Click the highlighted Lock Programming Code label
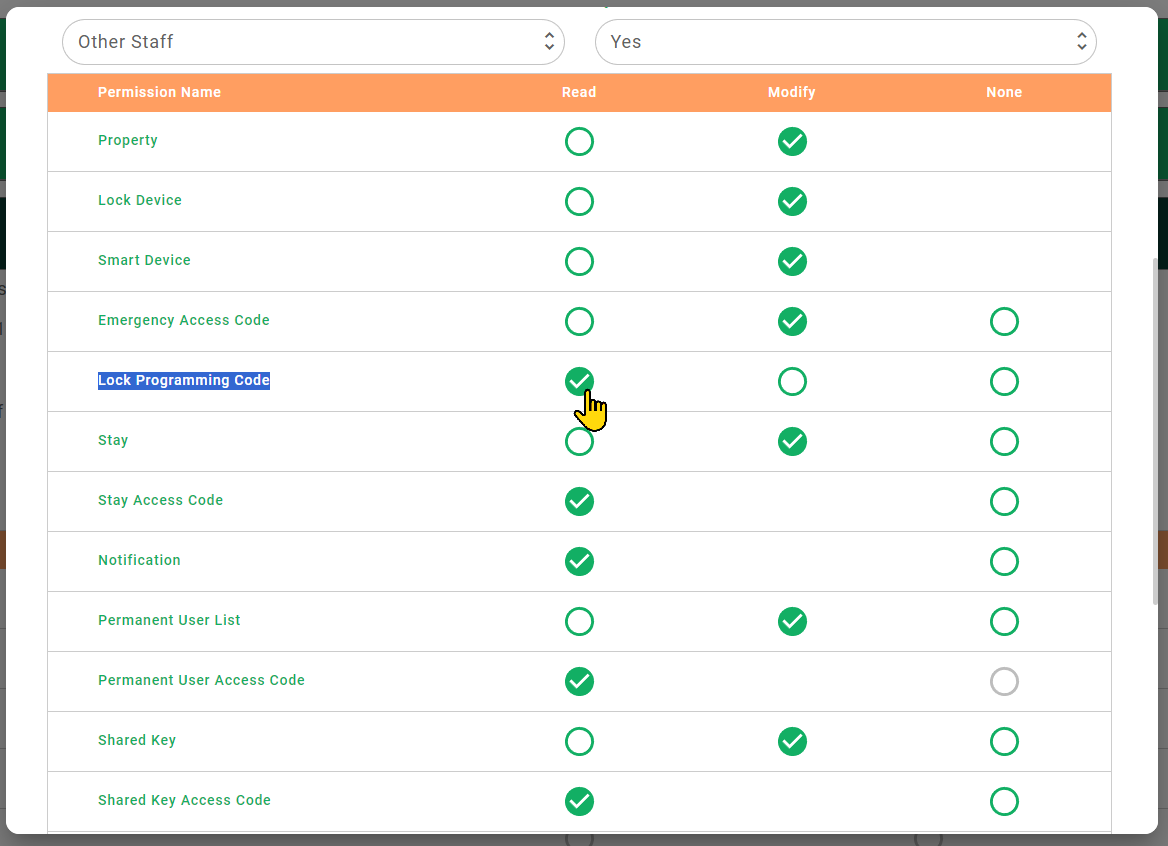Screen dimensions: 1168x846 (183, 381)
